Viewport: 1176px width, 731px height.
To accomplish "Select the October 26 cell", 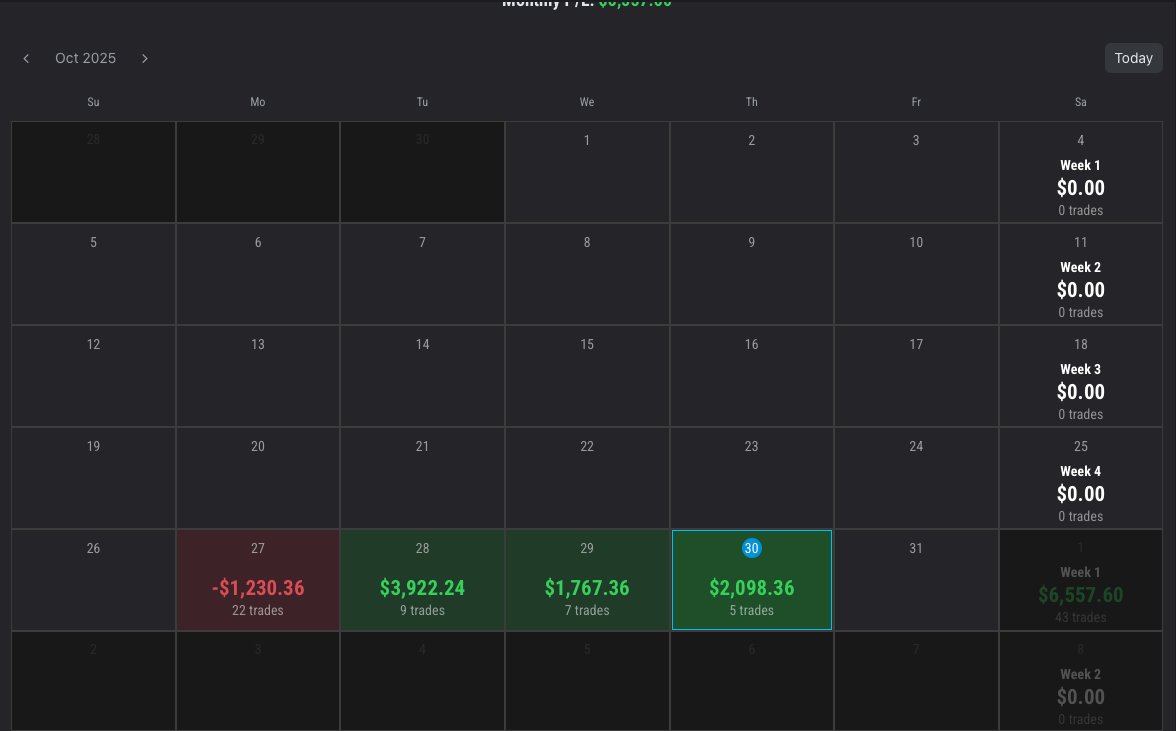I will pos(93,580).
